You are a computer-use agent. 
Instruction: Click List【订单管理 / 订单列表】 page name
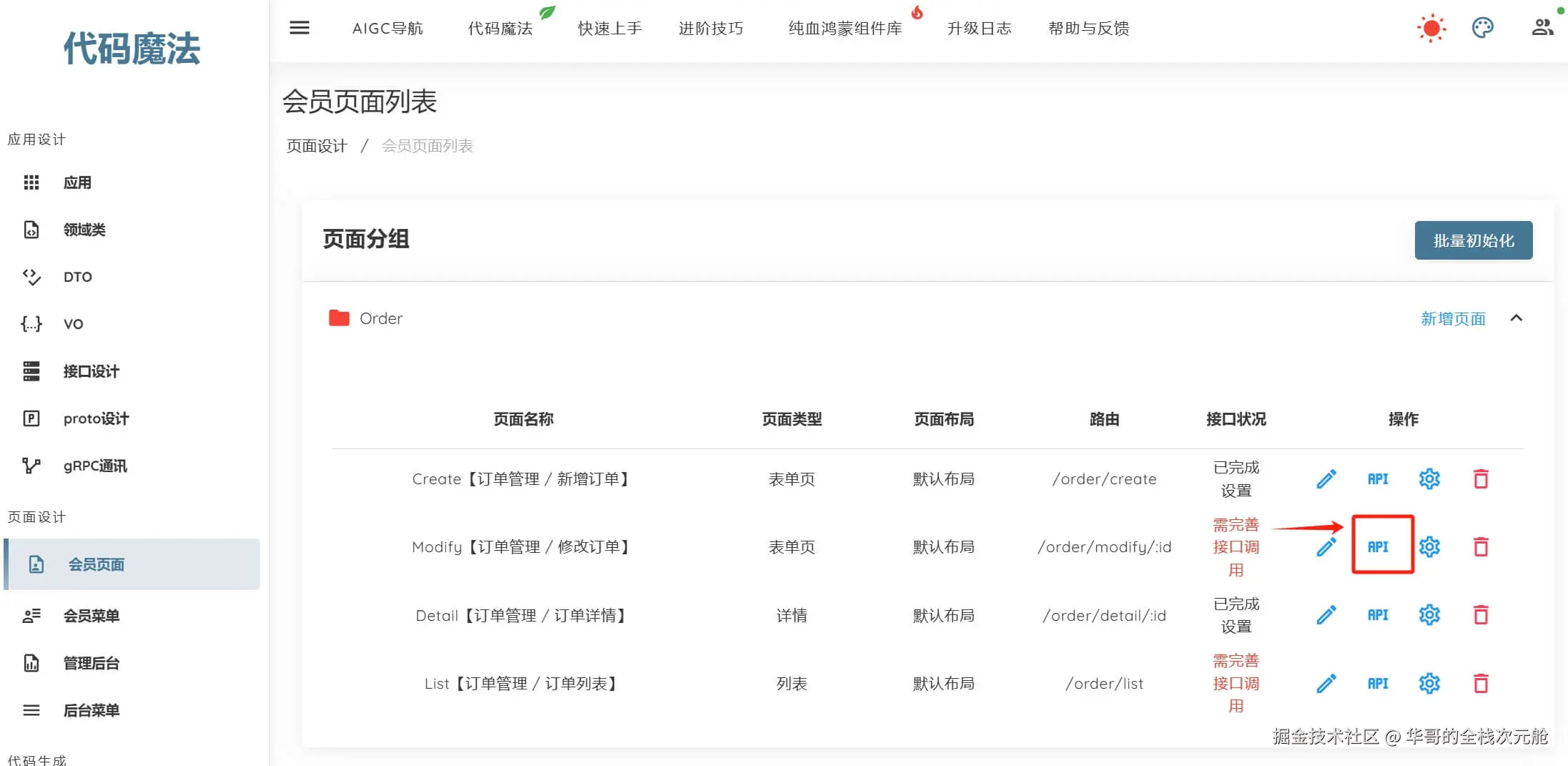(x=523, y=684)
